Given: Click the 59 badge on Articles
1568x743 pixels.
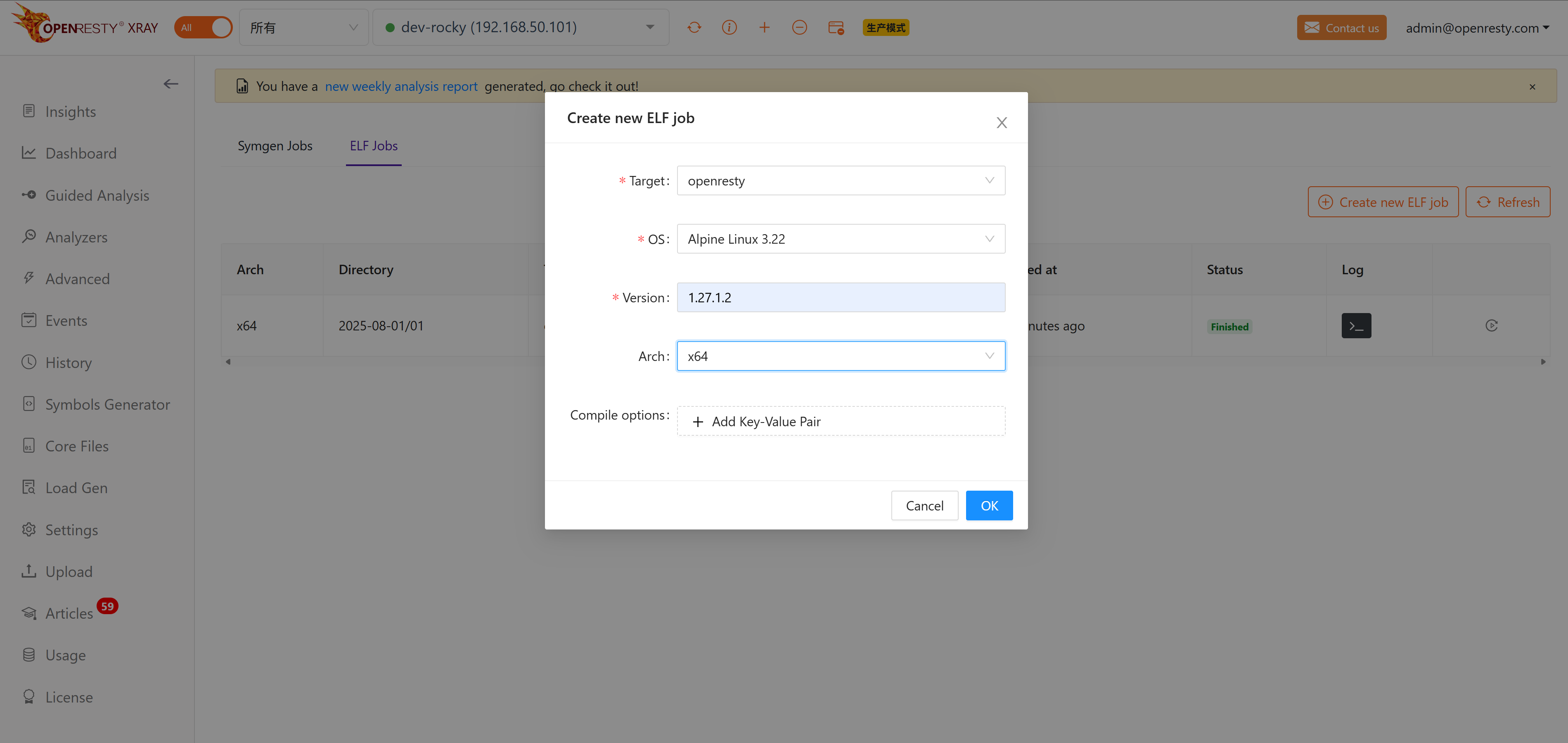Looking at the screenshot, I should pos(107,606).
